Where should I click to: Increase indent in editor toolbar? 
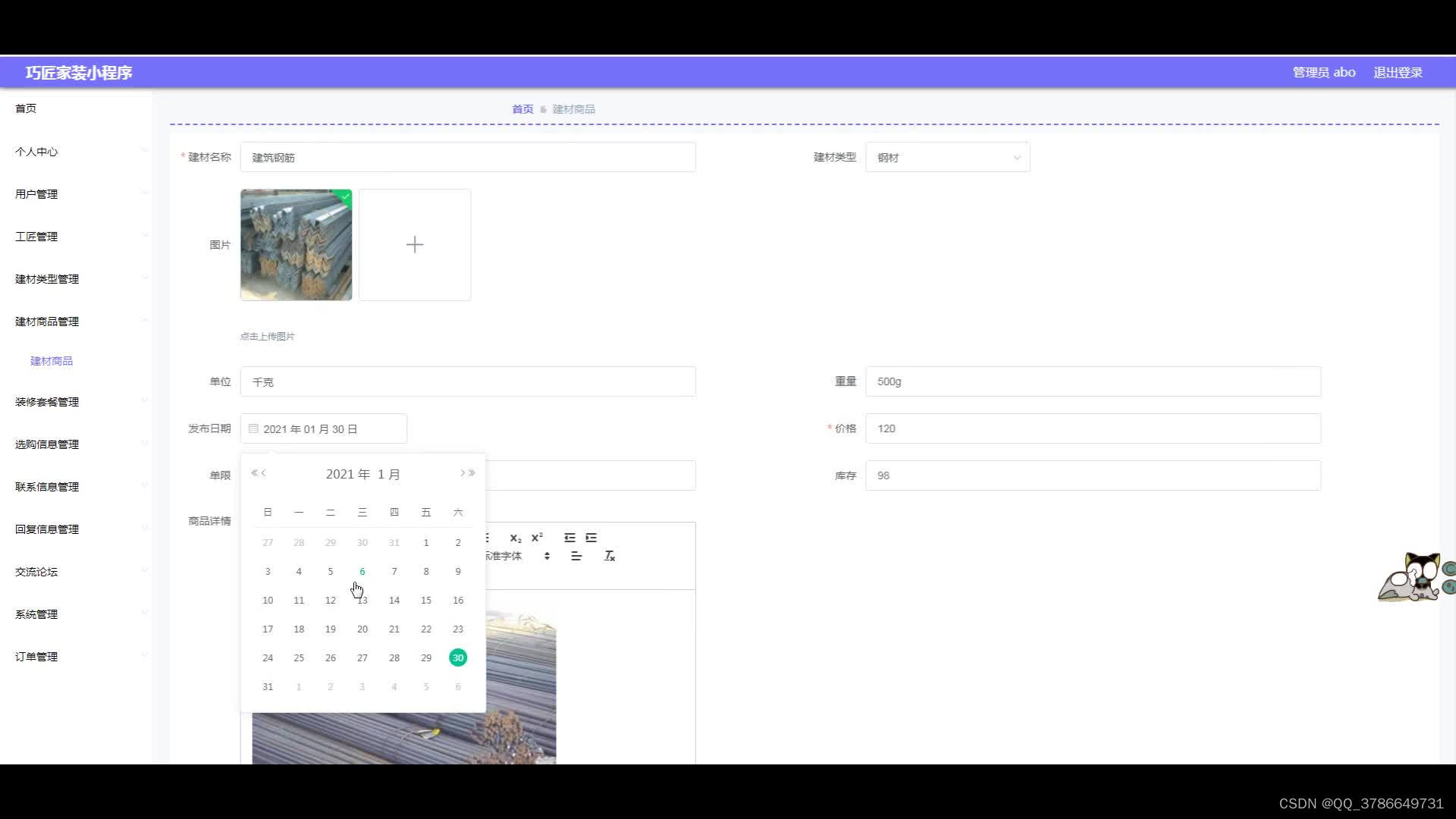(591, 538)
